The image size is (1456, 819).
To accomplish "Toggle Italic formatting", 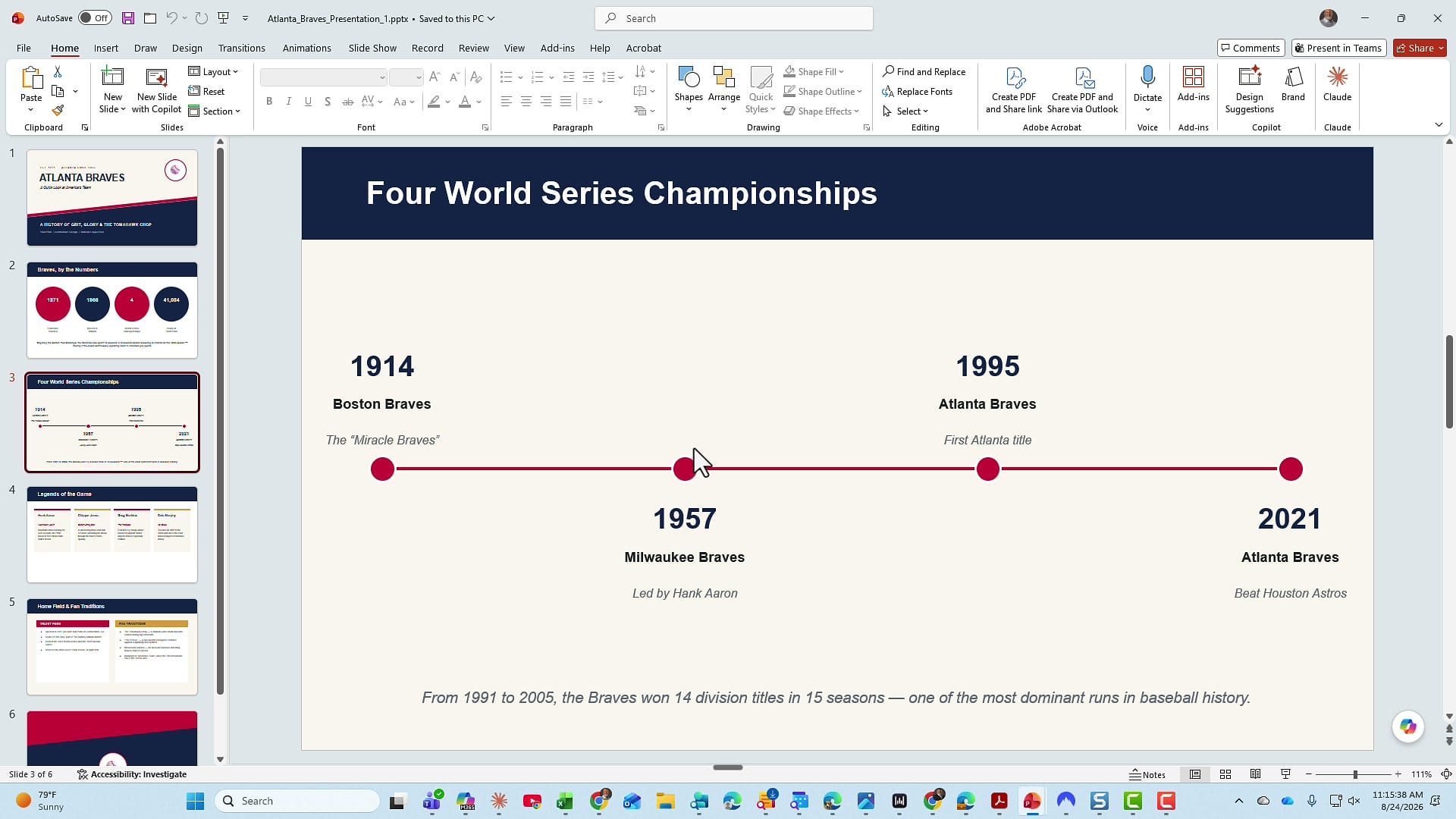I will [x=288, y=102].
